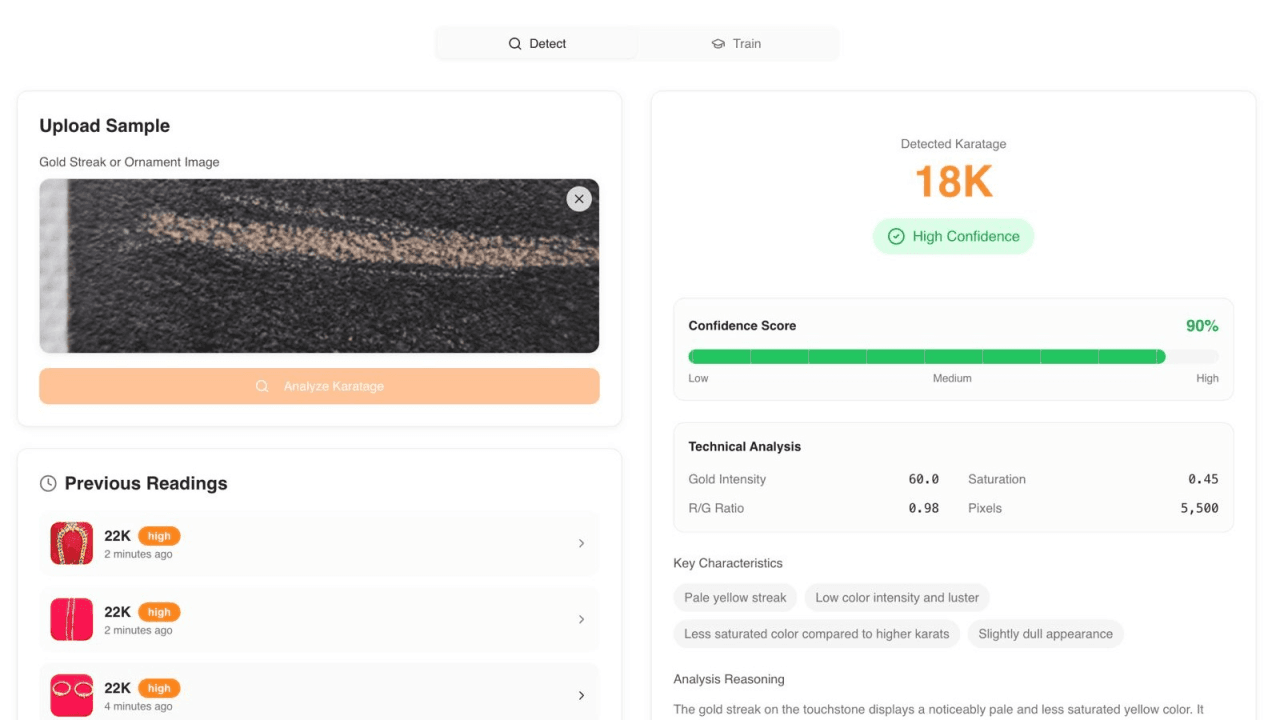Click magnifier icon on Analyze Karatage button
Screen dimensions: 1280x720
point(262,386)
